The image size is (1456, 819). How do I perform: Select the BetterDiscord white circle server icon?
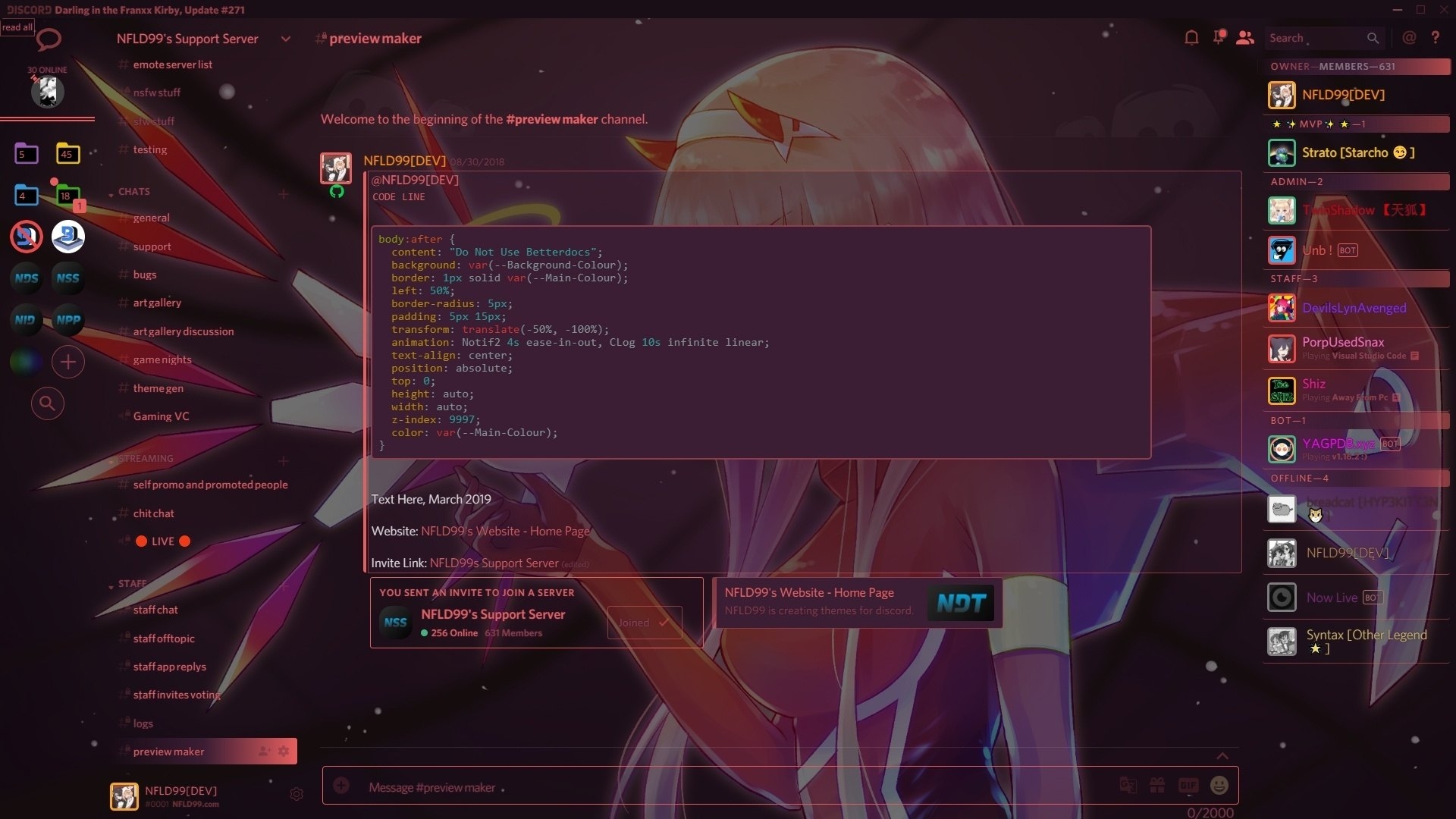tap(67, 237)
